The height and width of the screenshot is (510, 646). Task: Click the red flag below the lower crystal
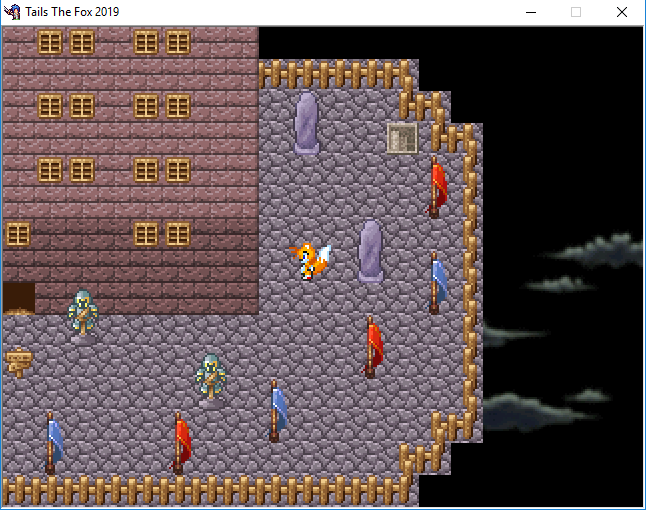pos(373,347)
